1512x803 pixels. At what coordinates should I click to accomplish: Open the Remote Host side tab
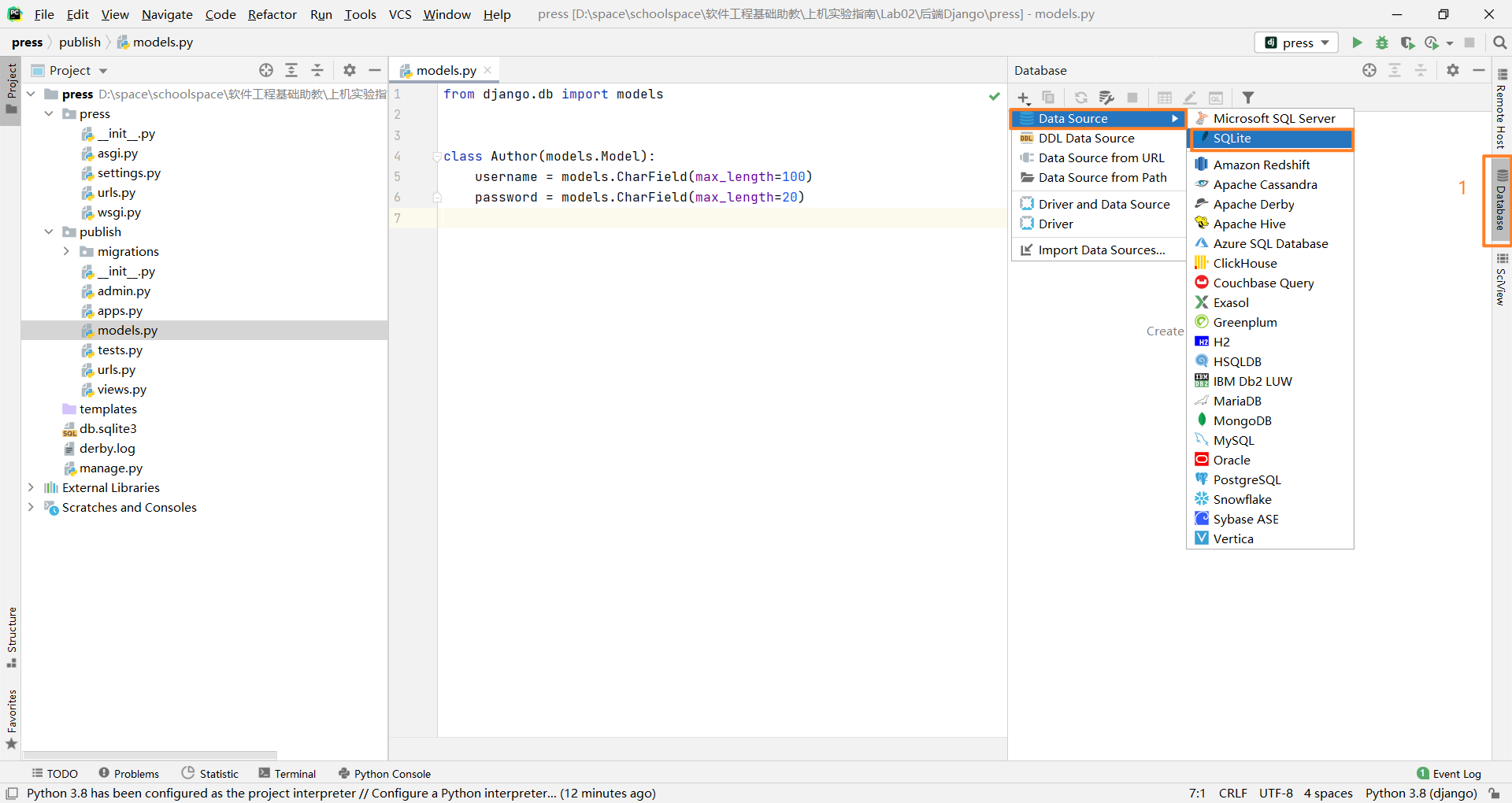pos(1501,109)
